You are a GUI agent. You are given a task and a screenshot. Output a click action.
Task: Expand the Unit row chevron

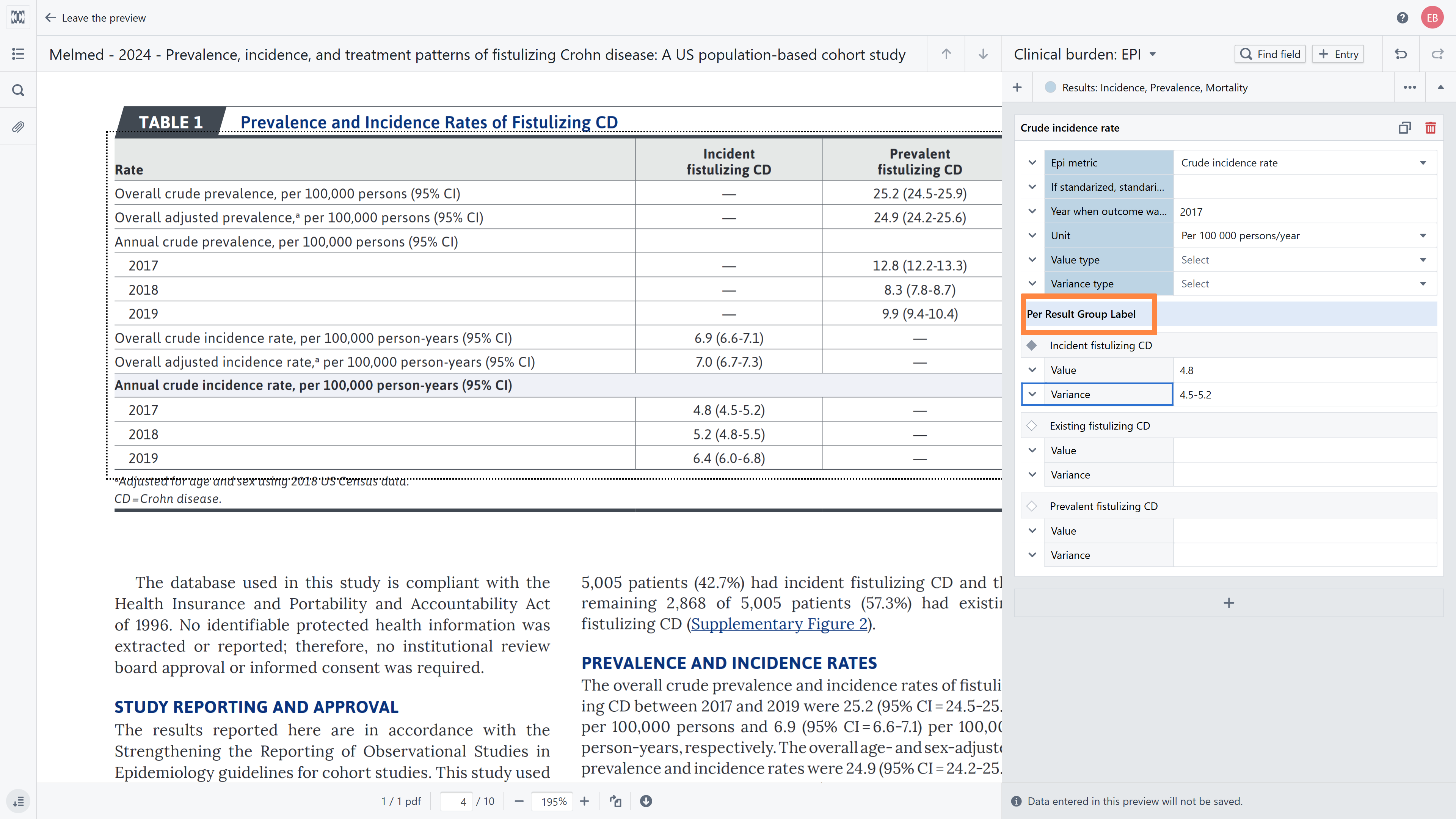tap(1032, 236)
